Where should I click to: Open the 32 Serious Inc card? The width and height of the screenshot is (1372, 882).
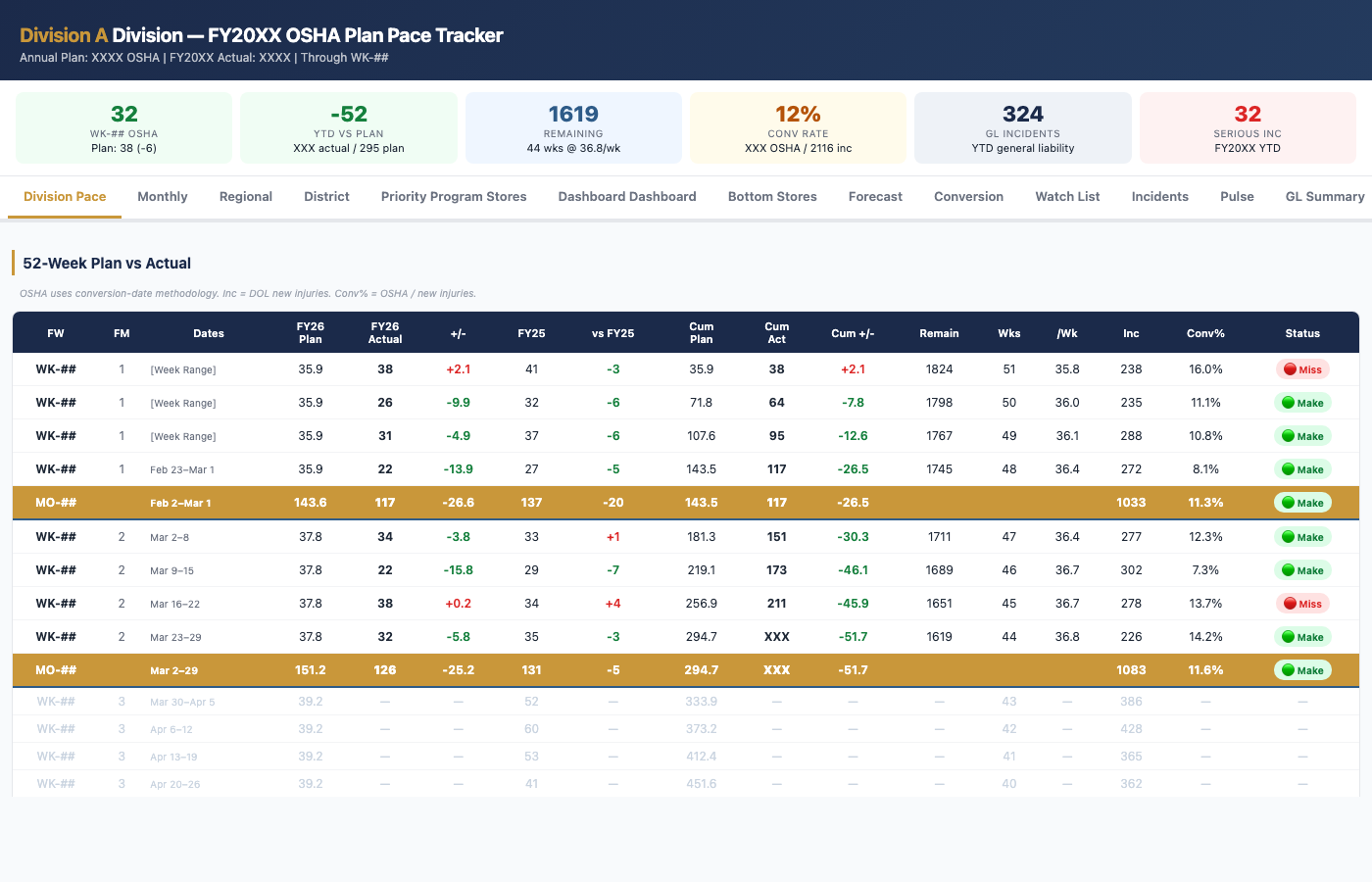[1247, 127]
